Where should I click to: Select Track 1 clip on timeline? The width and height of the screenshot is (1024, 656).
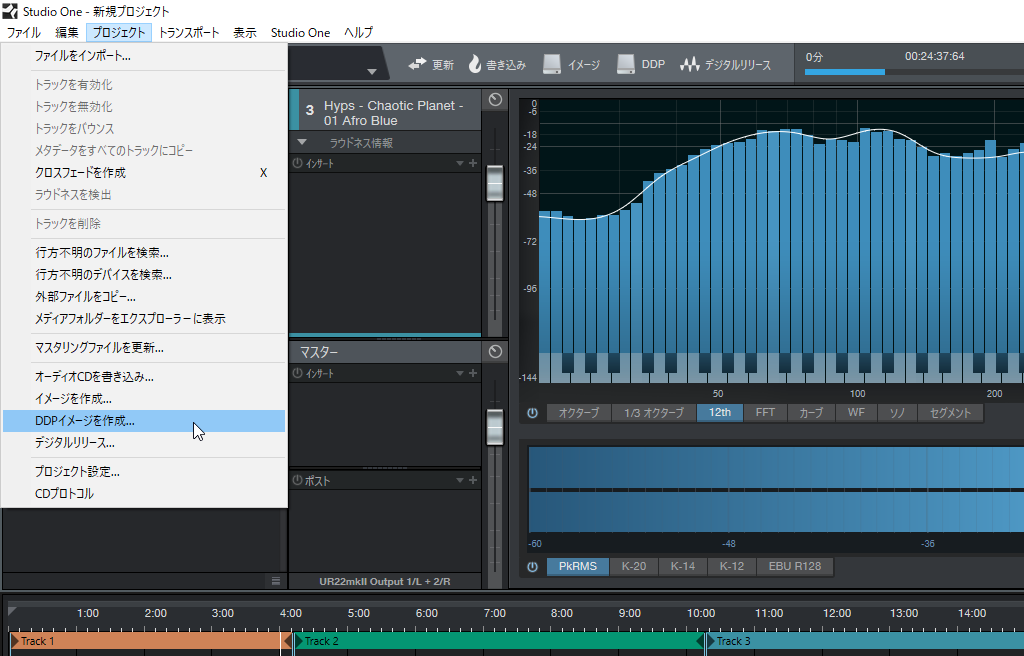(x=150, y=641)
